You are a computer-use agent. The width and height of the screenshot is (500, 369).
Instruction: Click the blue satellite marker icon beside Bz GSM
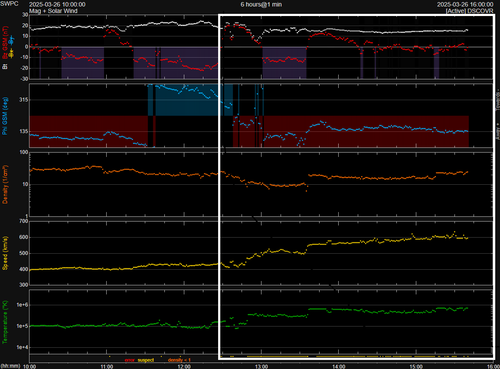click(x=12, y=41)
